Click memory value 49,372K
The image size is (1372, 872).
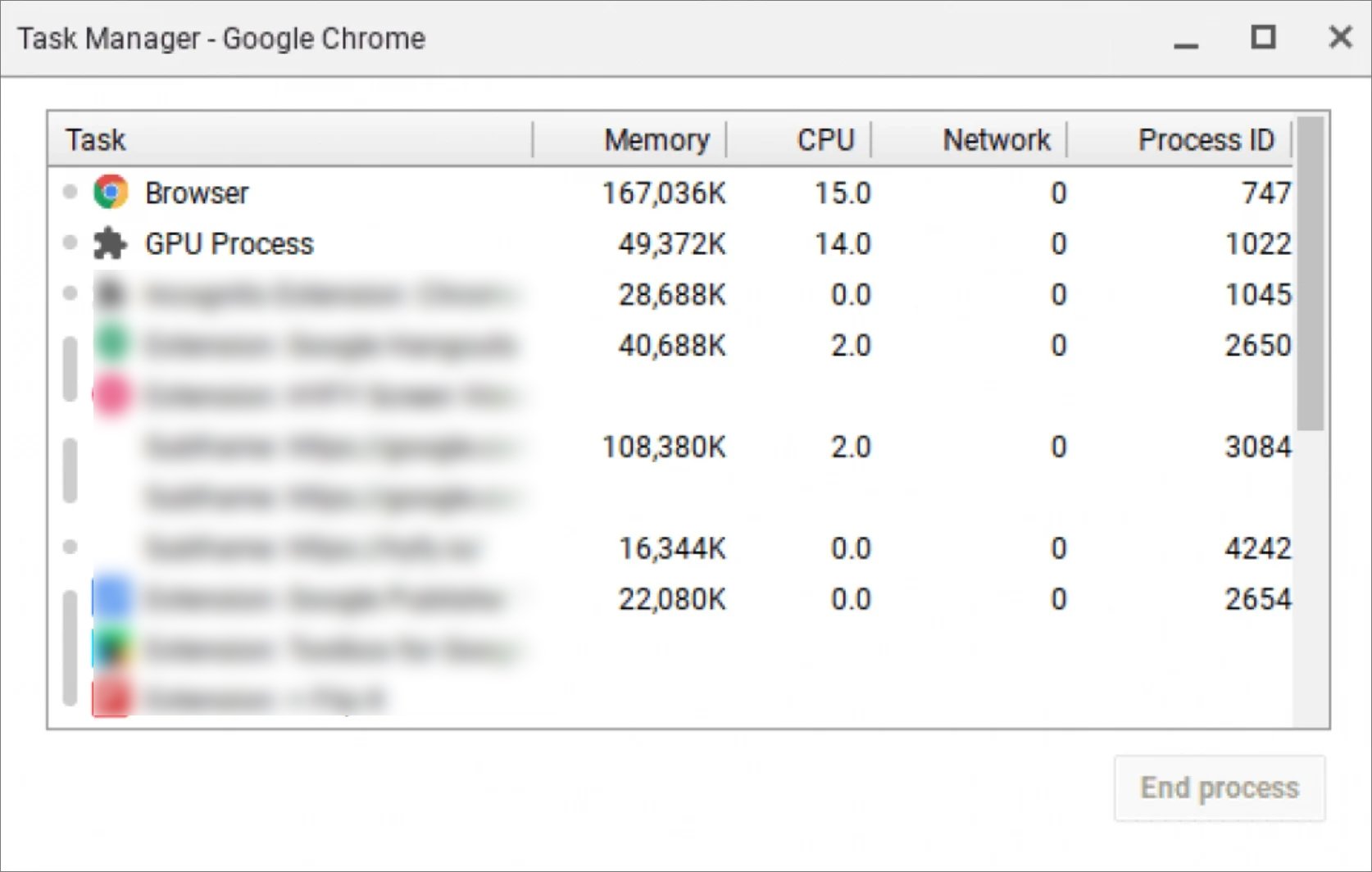(672, 244)
